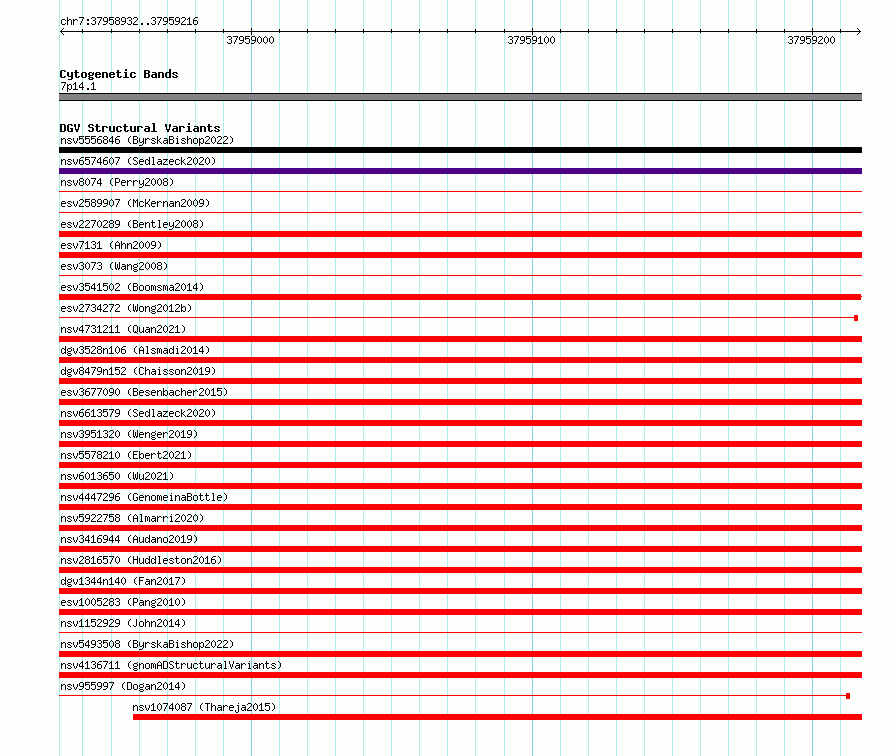Click the right arrow of the ruler
Image resolution: width=890 pixels, height=756 pixels.
pyautogui.click(x=858, y=31)
